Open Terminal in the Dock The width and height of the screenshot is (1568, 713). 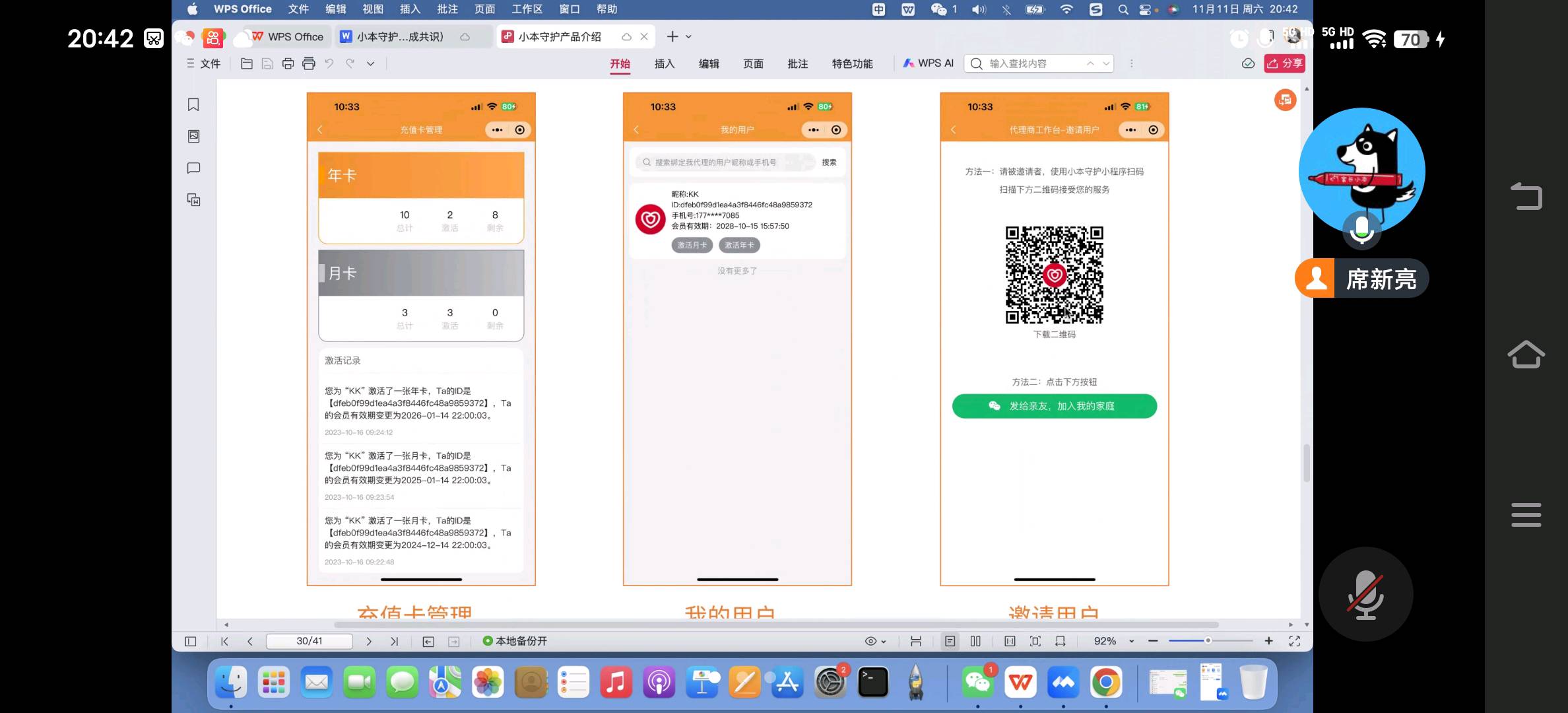873,682
